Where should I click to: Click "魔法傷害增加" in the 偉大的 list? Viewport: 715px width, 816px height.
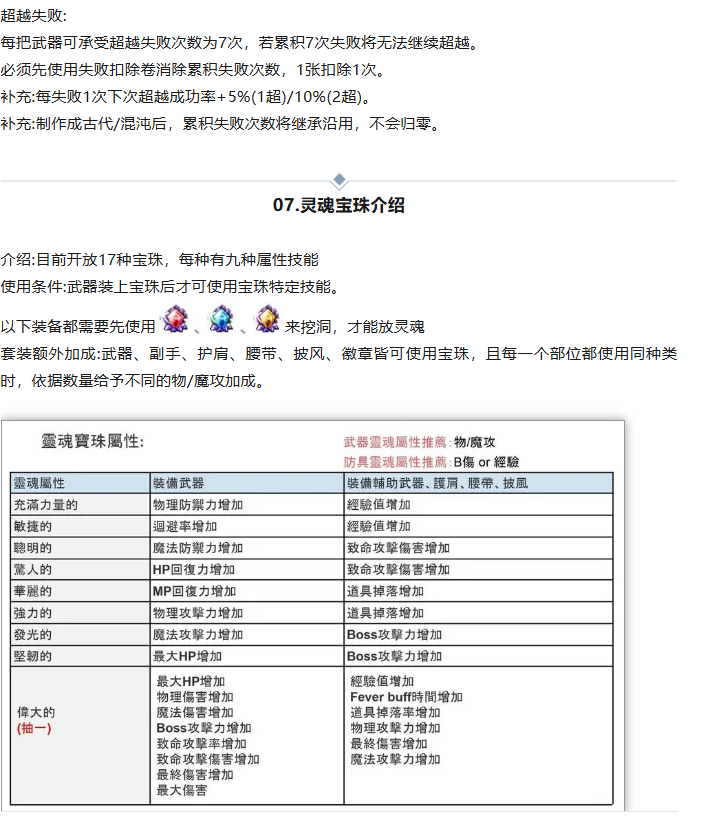pyautogui.click(x=195, y=712)
